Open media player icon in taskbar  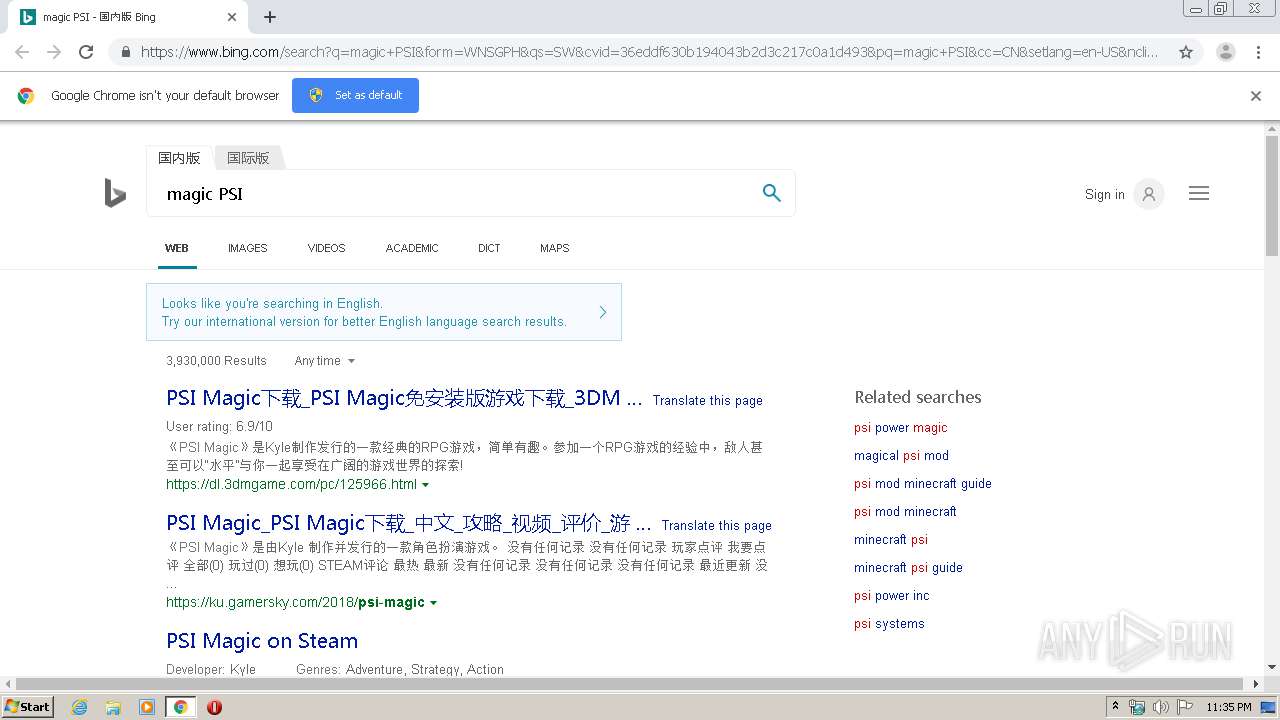pyautogui.click(x=147, y=707)
